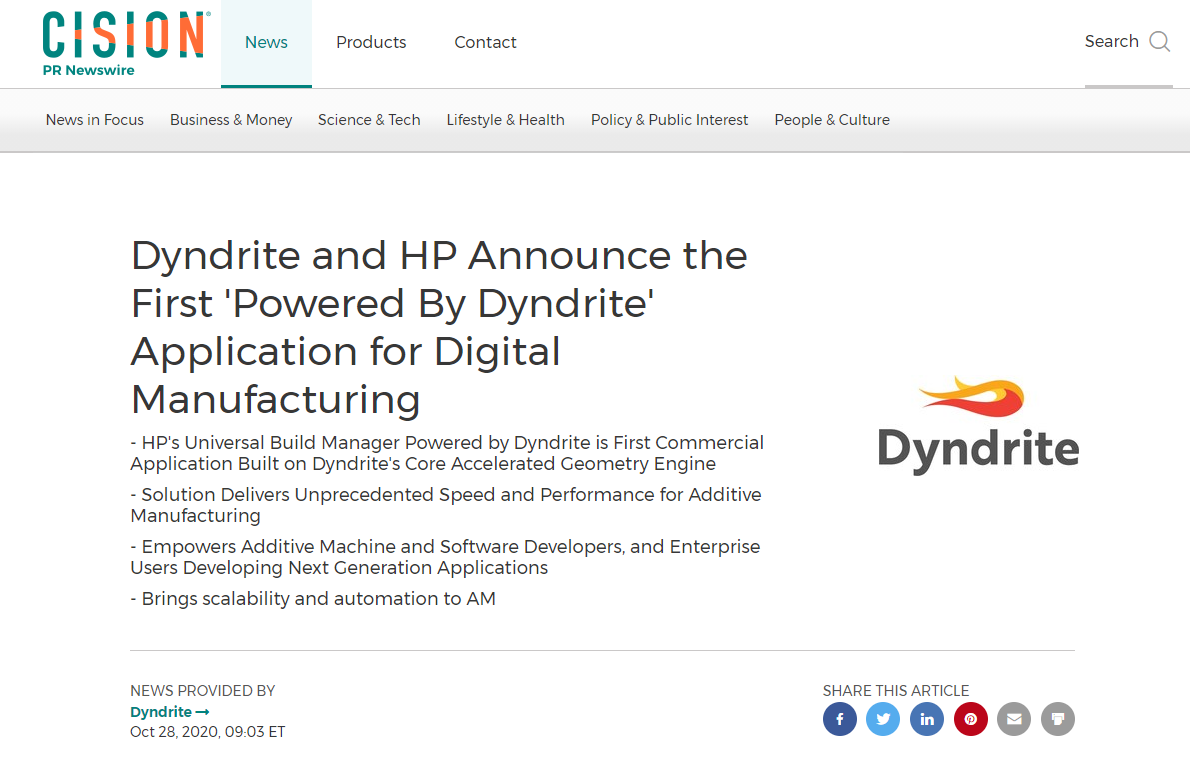Open the Products section
1190x764 pixels.
[371, 42]
